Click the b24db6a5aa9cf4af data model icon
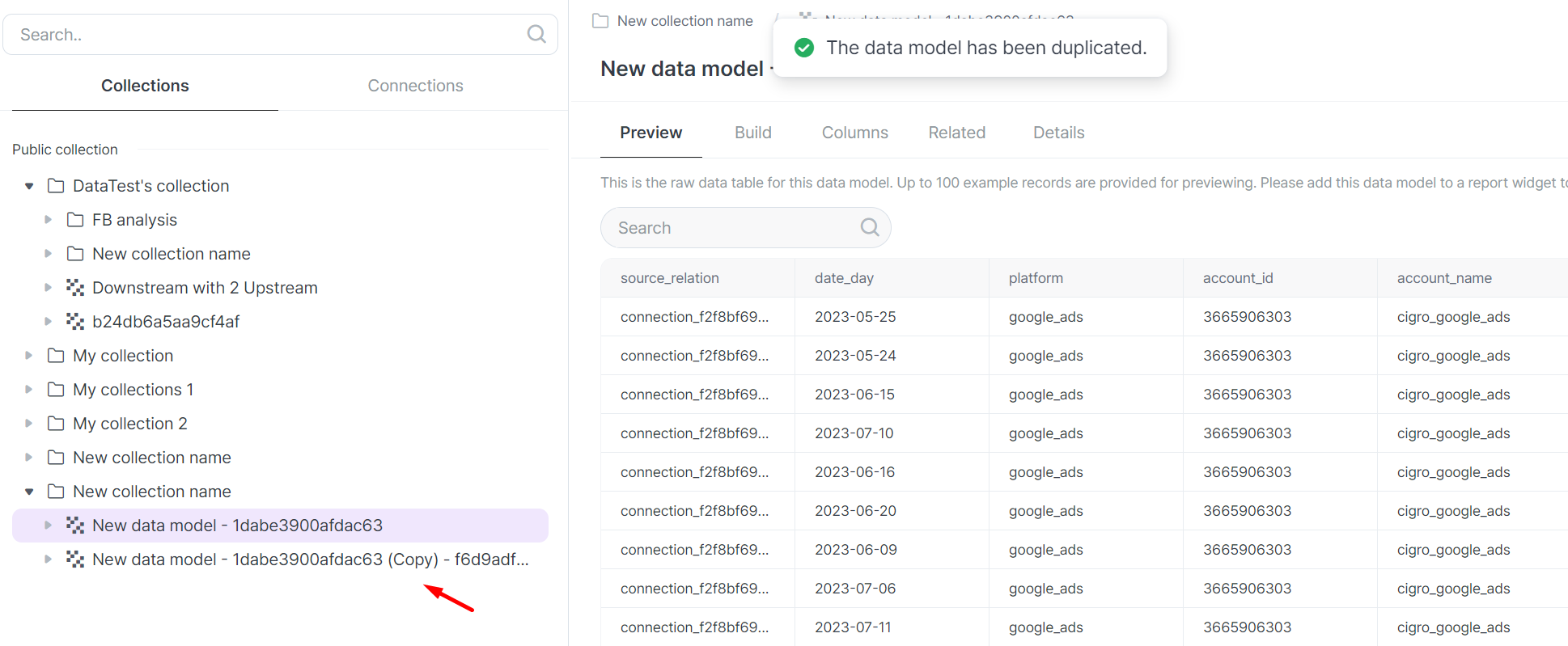 [75, 322]
